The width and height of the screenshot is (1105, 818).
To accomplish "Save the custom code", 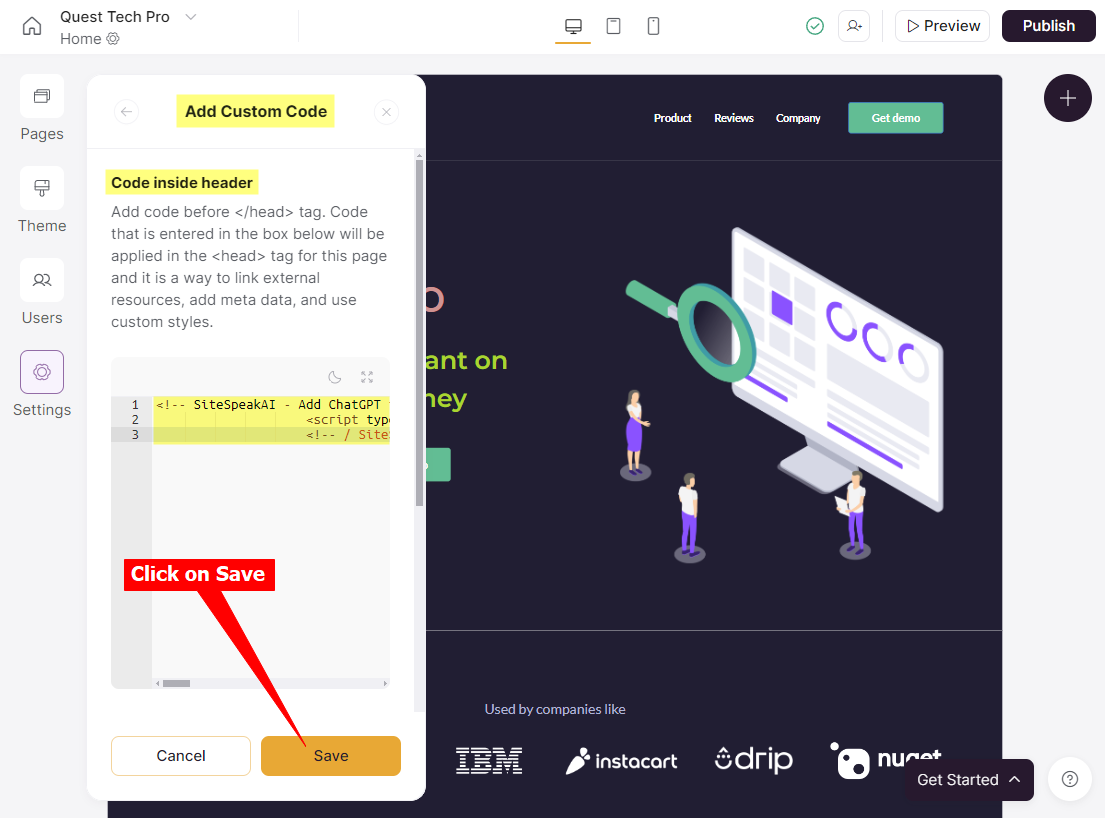I will [331, 756].
